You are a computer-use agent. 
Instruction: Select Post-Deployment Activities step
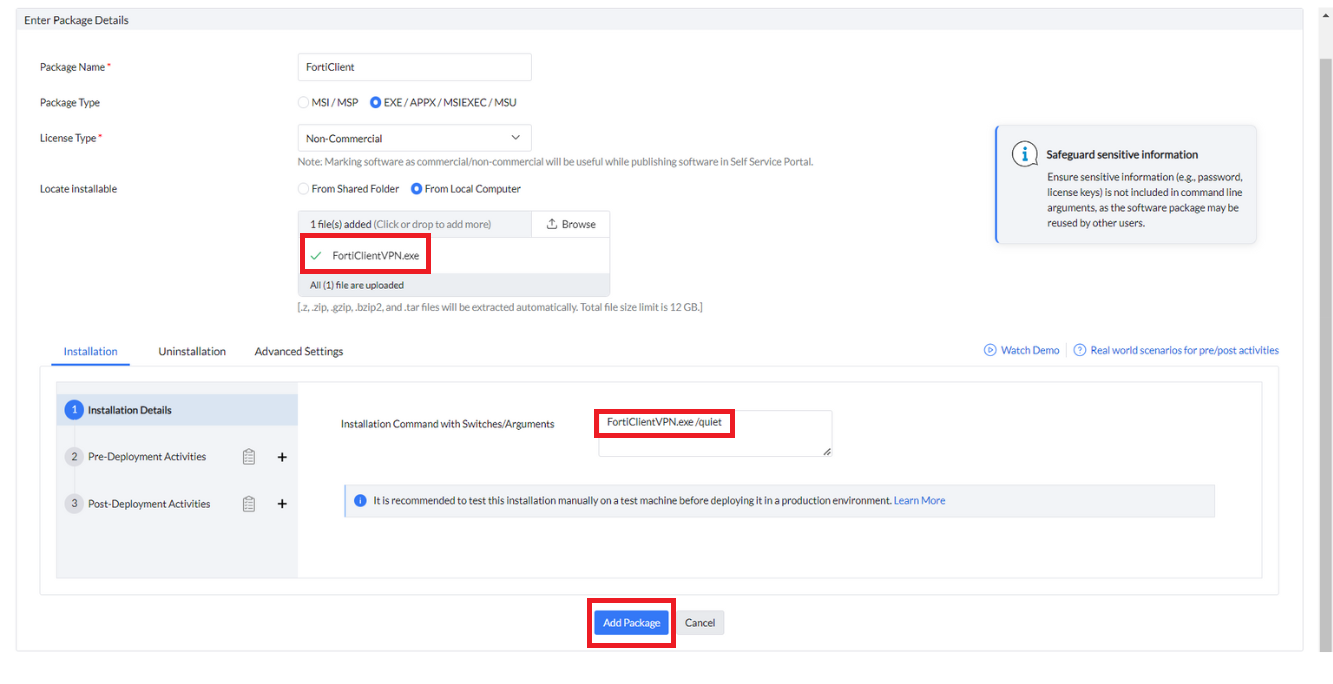point(149,504)
